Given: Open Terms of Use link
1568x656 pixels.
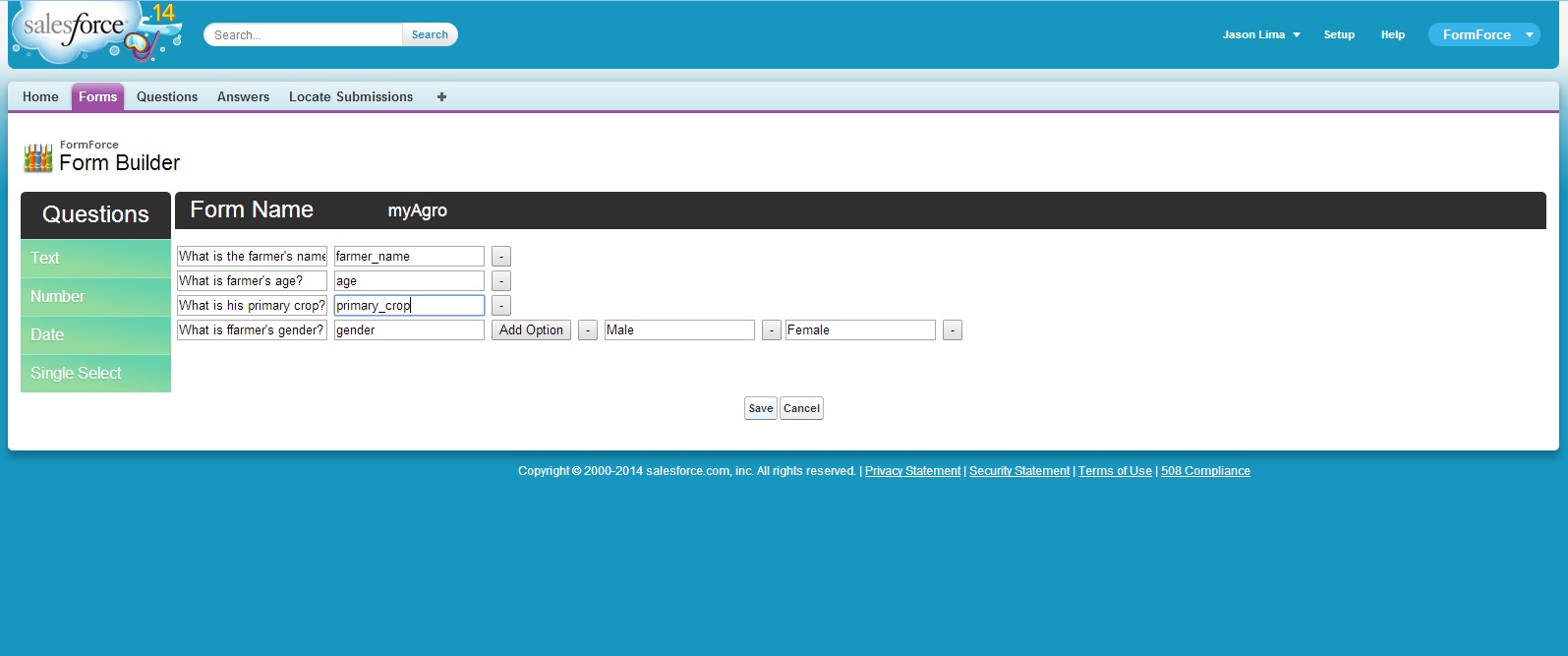Looking at the screenshot, I should click(x=1115, y=471).
